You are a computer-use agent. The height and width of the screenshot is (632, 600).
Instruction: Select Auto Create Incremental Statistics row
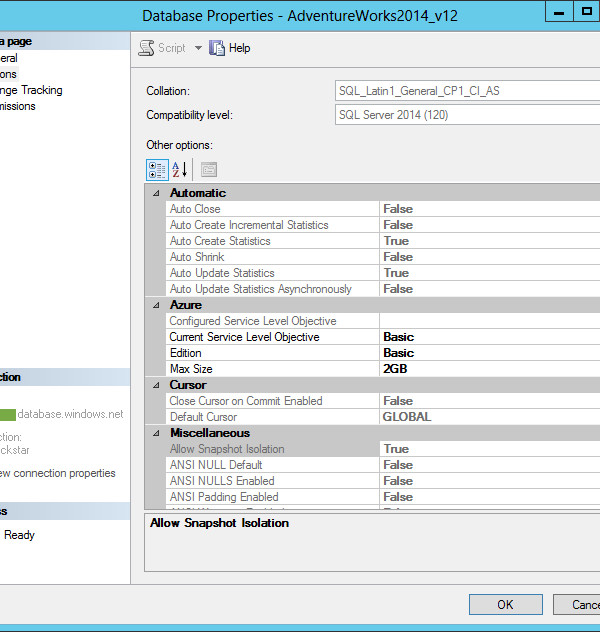(x=383, y=225)
